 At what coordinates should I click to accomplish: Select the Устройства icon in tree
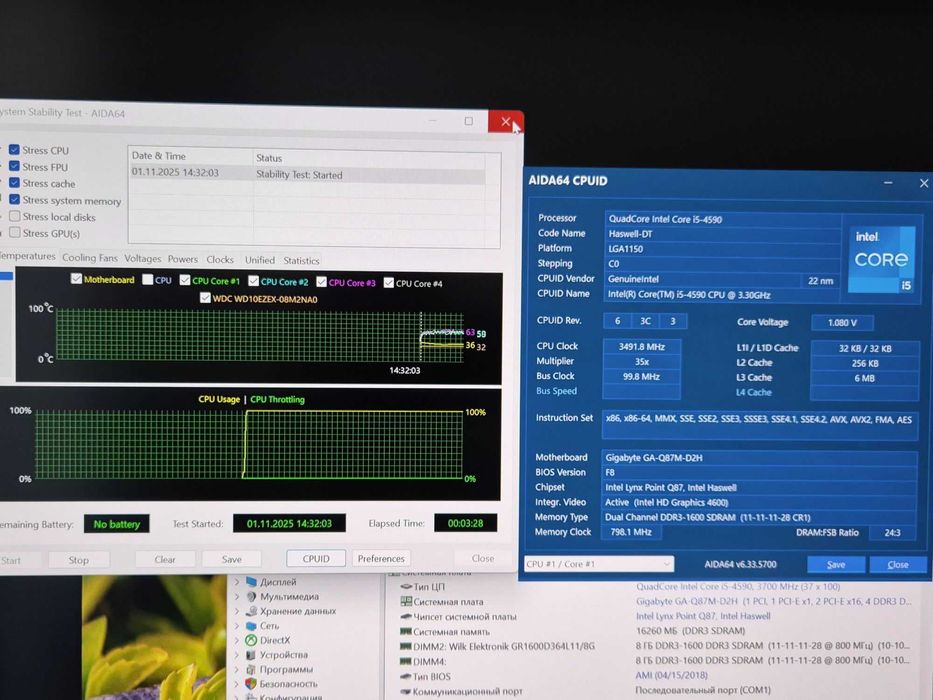point(251,655)
